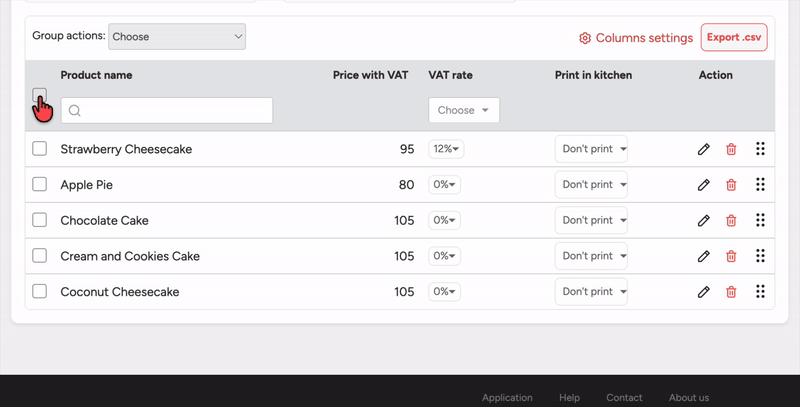Image resolution: width=800 pixels, height=407 pixels.
Task: Edit the Strawberry Cheesecake product
Action: coord(704,149)
